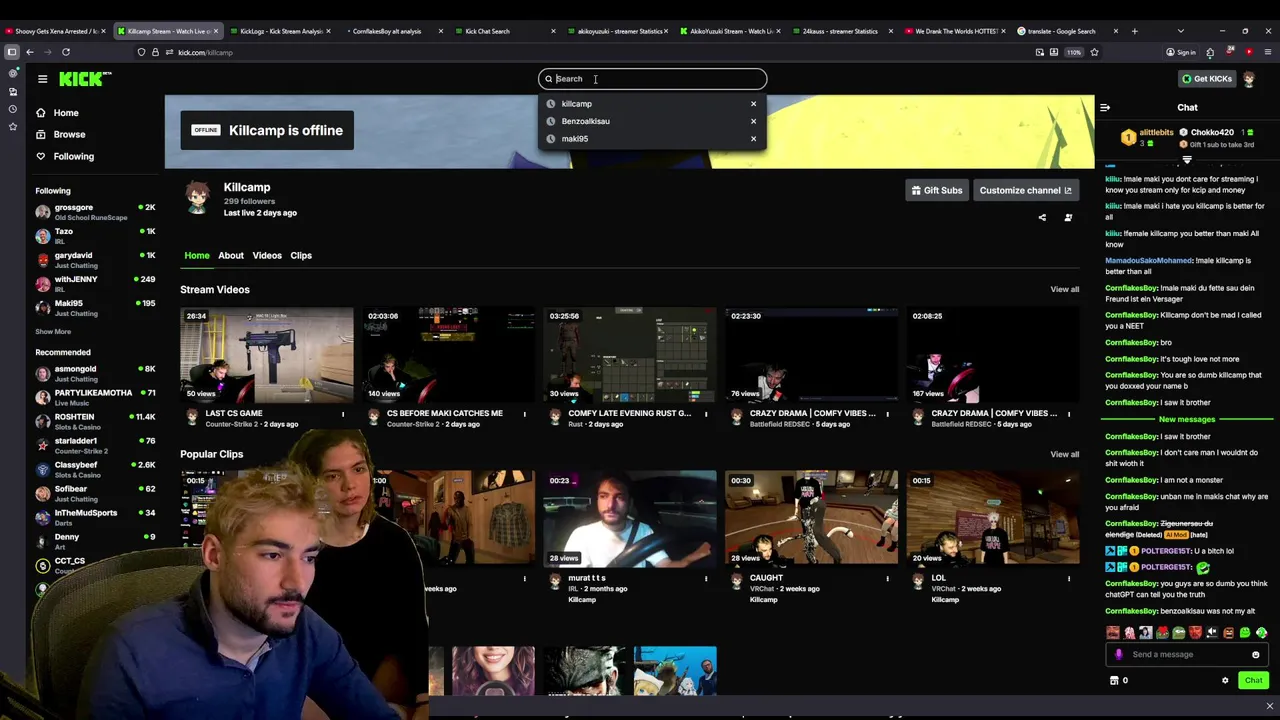Expand Show More in Following list

53,332
